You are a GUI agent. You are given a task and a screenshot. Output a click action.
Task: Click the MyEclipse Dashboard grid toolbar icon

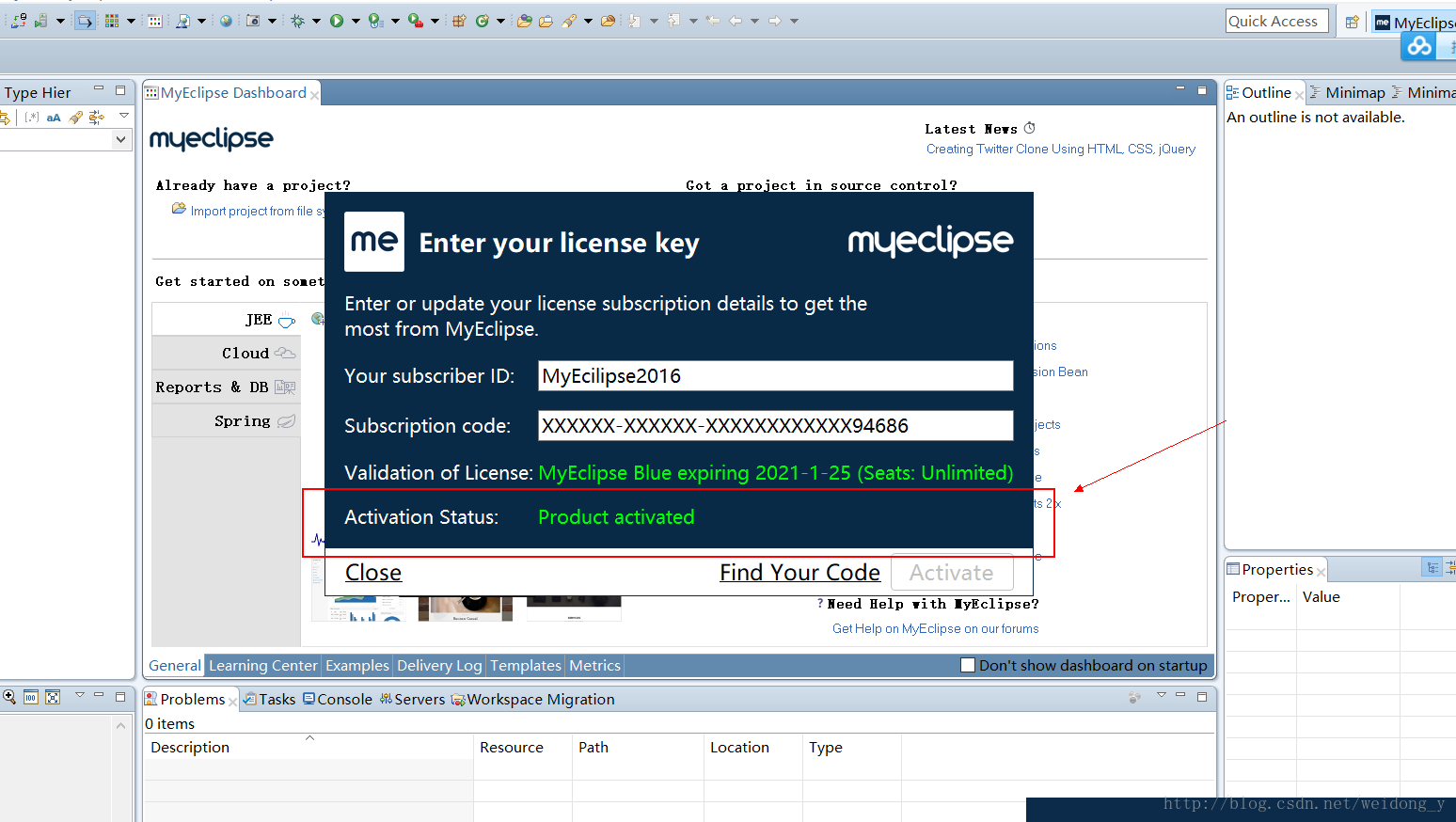click(x=155, y=21)
